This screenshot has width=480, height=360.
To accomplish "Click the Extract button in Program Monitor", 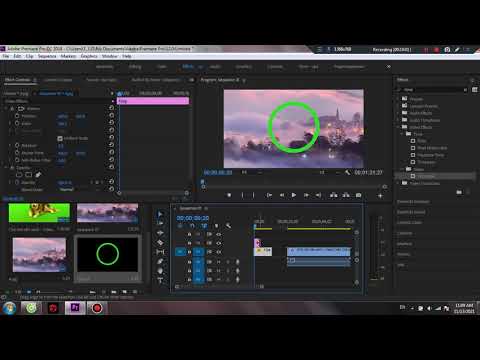I will tap(346, 195).
